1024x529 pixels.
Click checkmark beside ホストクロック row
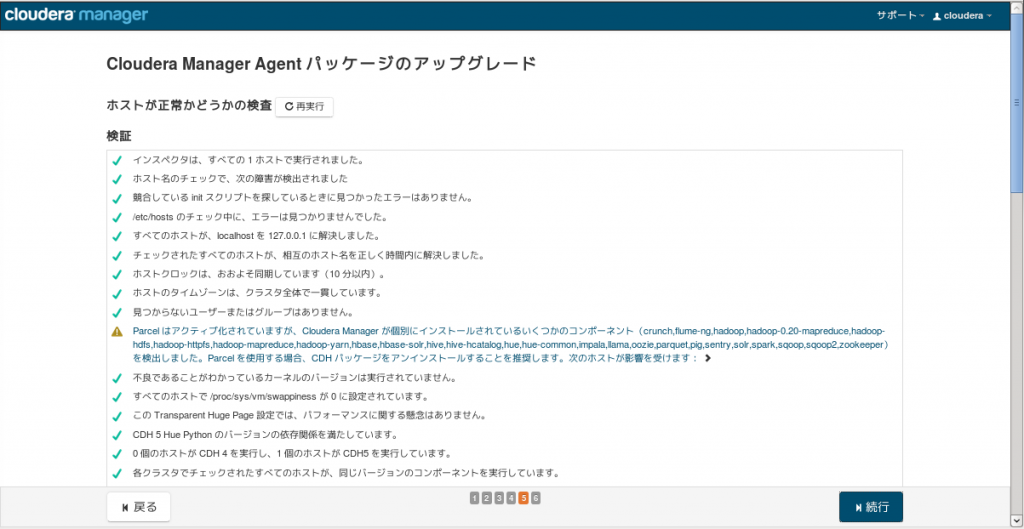tap(117, 274)
